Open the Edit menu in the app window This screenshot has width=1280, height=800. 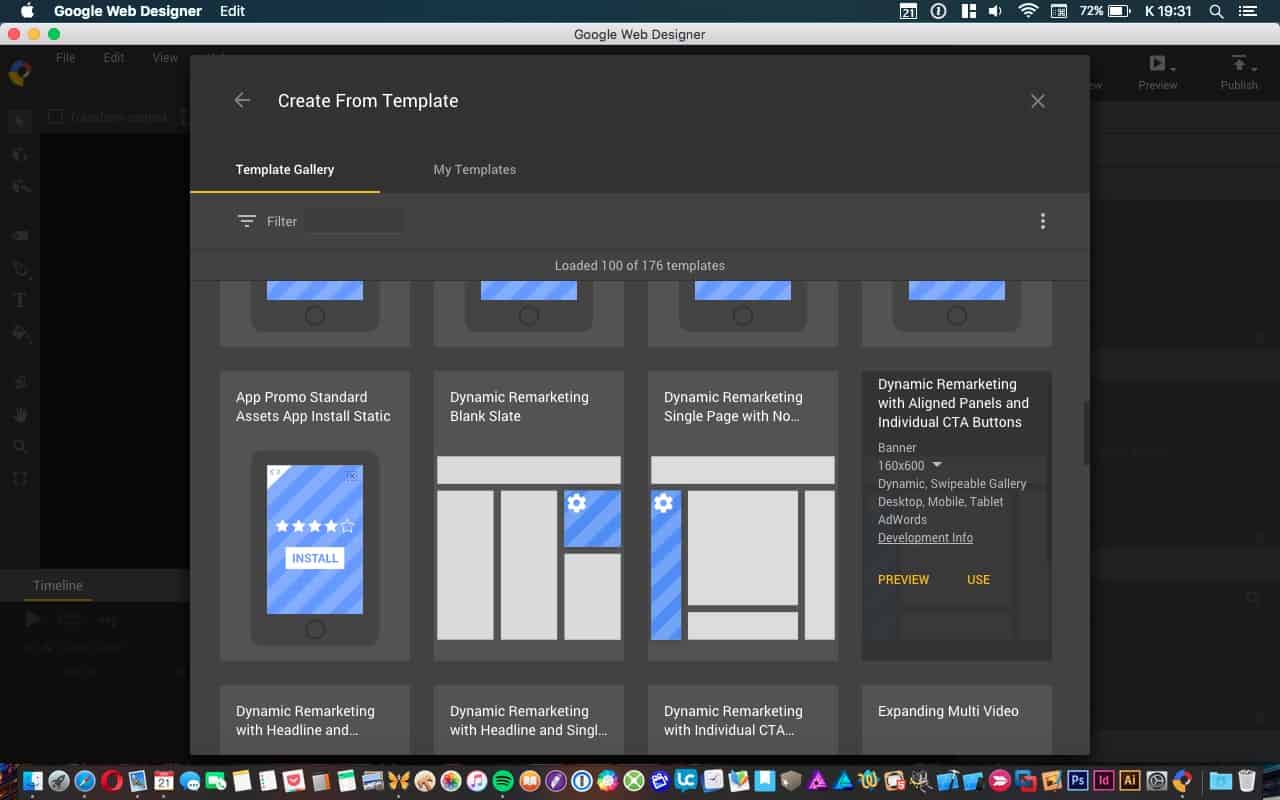coord(114,58)
